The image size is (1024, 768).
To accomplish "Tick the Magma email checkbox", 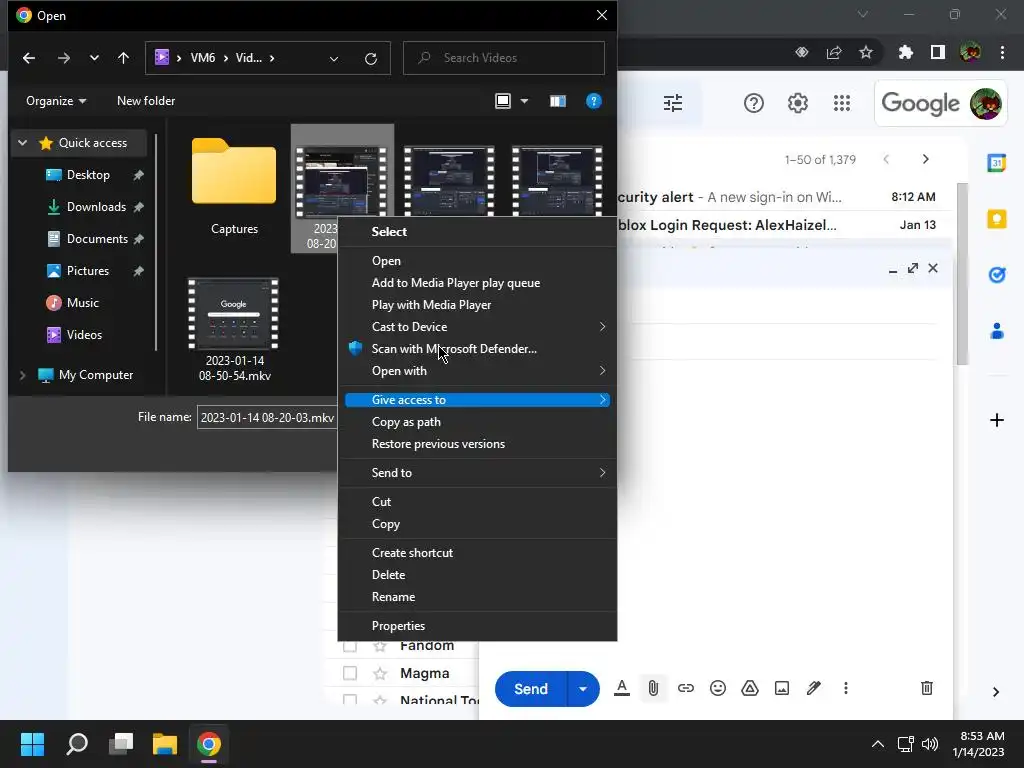I will click(x=350, y=673).
